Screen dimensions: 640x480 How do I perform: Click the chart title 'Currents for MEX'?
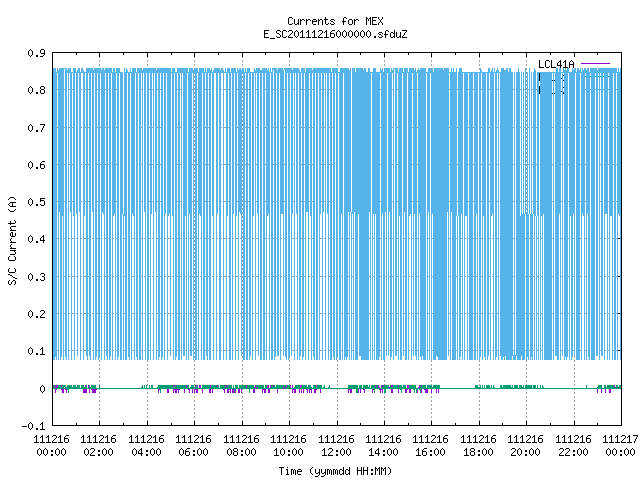pyautogui.click(x=335, y=21)
